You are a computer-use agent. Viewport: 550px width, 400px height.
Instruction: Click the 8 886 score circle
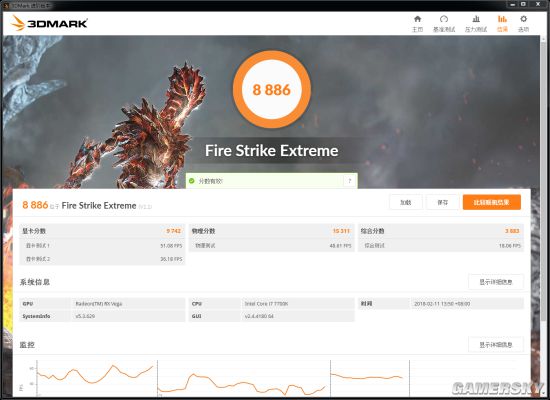click(x=272, y=89)
